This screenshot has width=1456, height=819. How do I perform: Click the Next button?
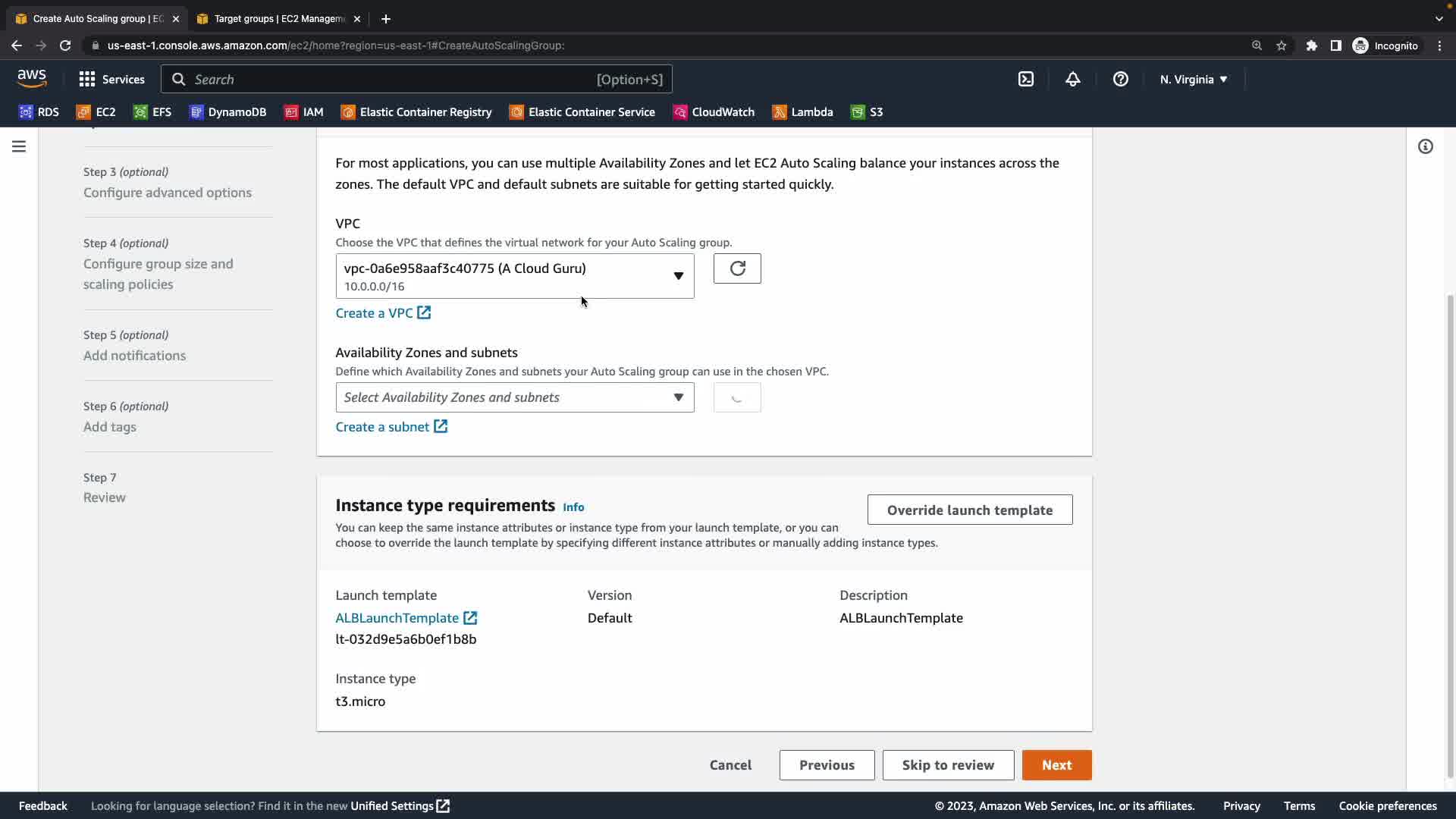point(1056,764)
